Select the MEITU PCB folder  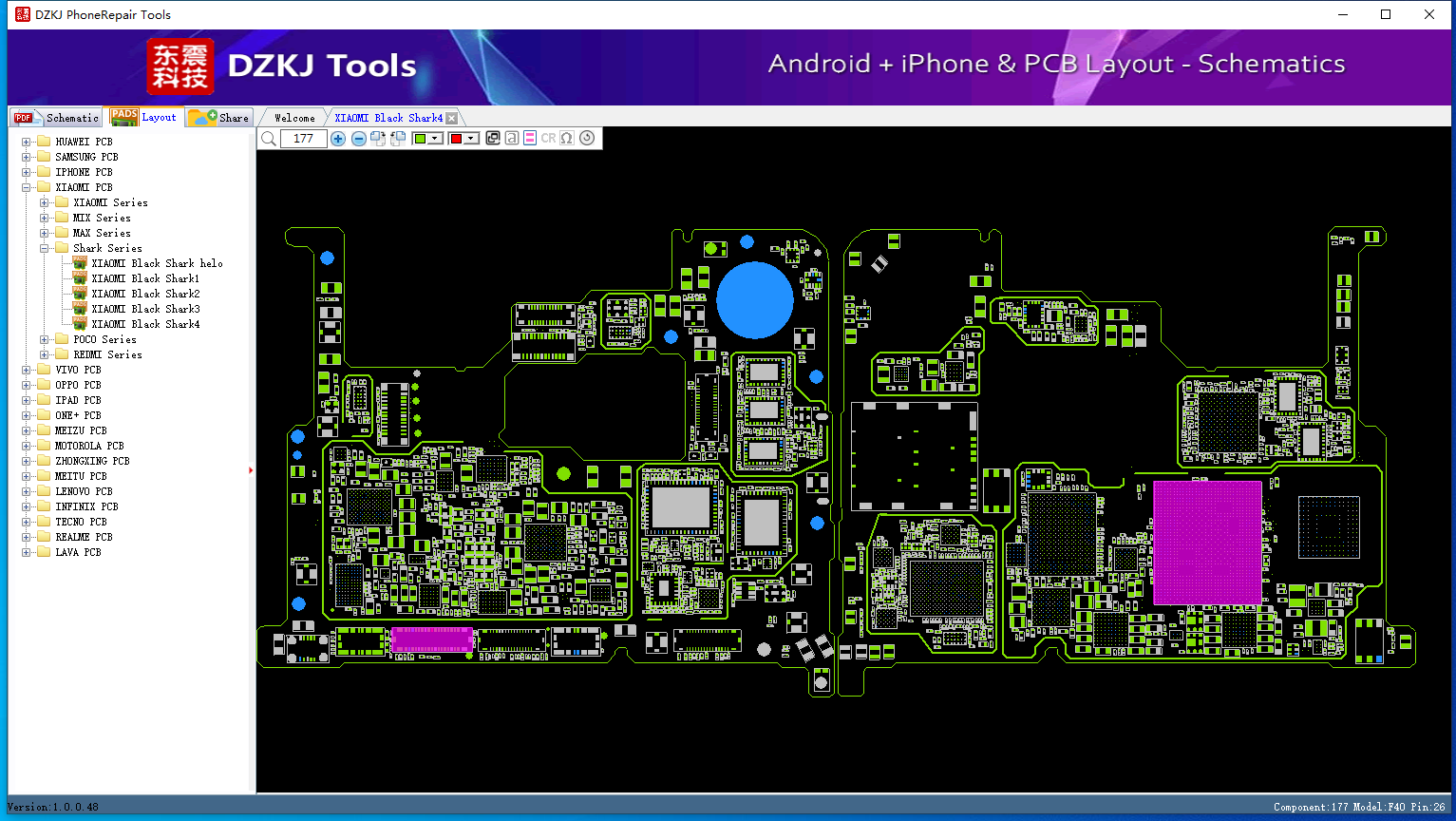tap(81, 476)
